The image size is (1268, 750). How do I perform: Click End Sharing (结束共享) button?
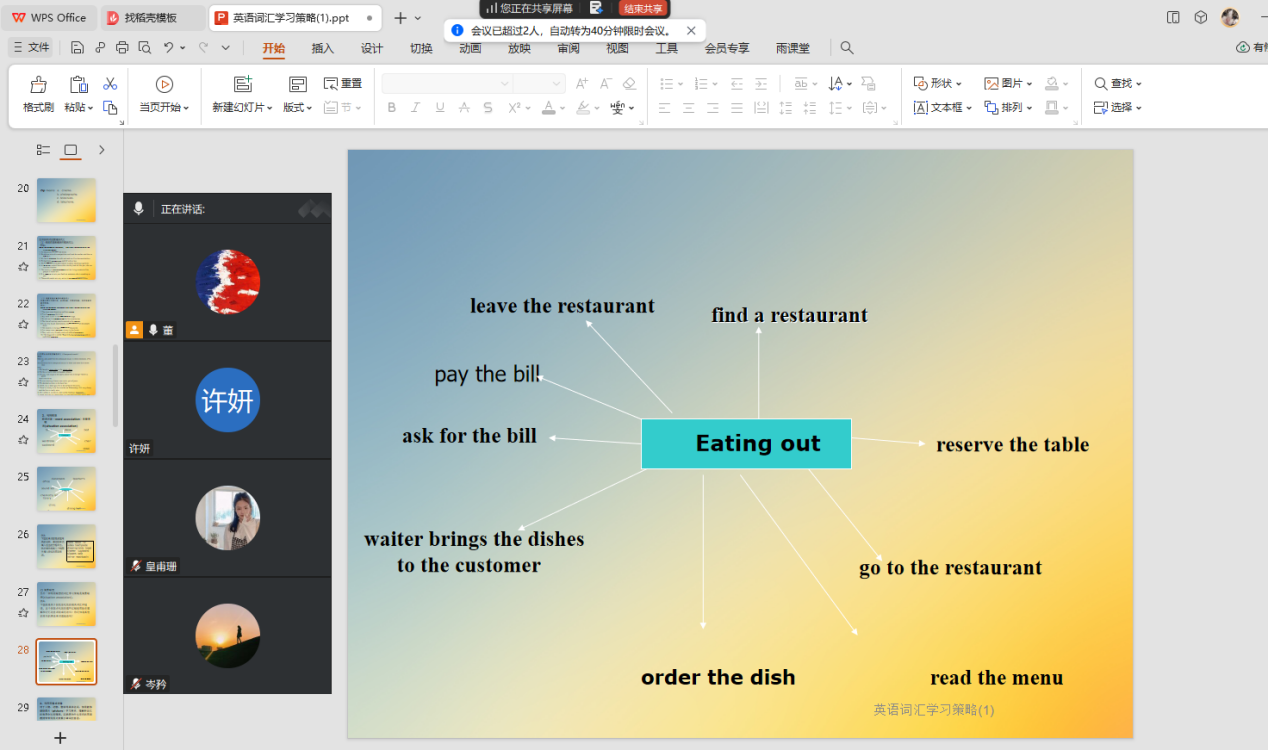[x=644, y=8]
